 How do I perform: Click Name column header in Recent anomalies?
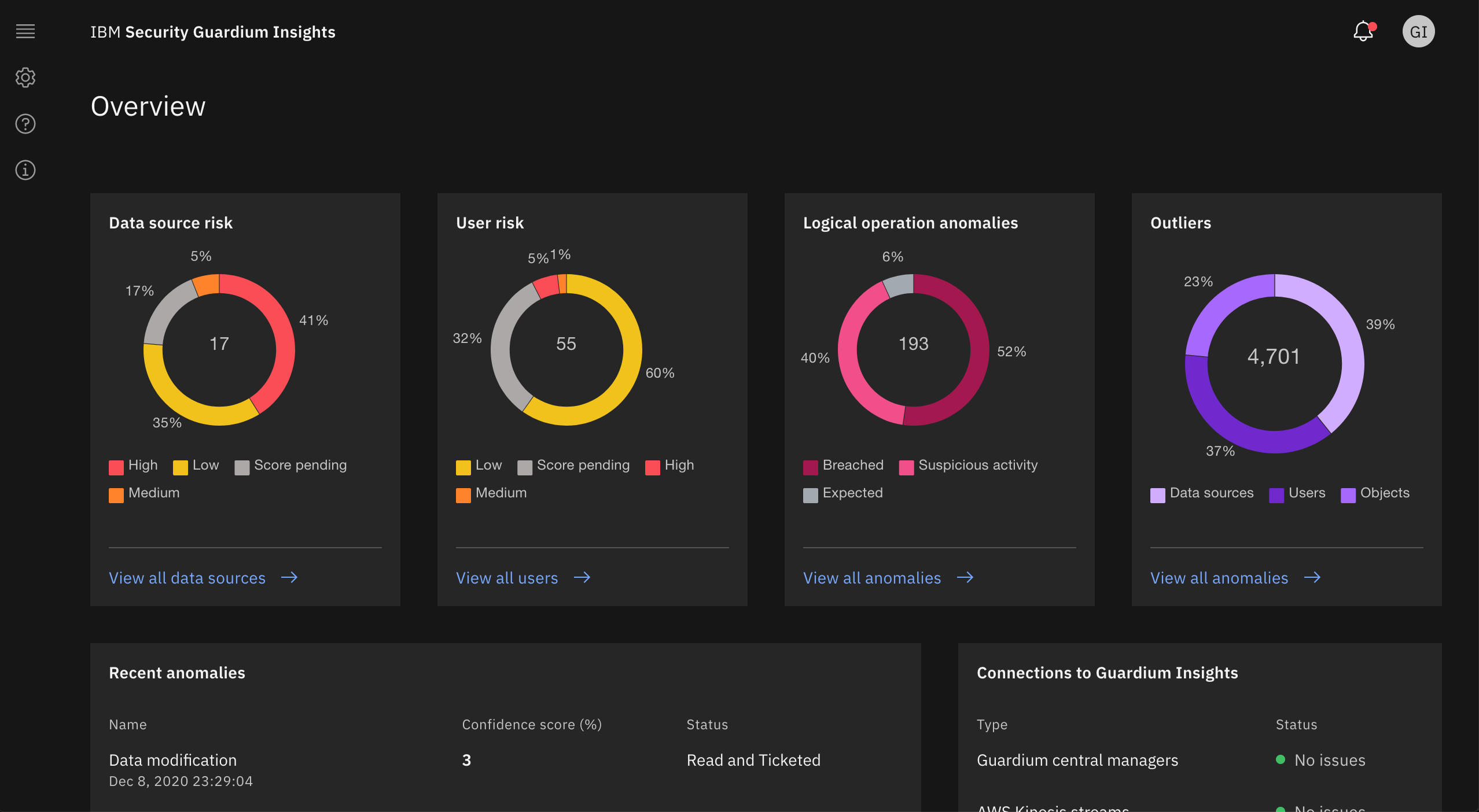[128, 725]
